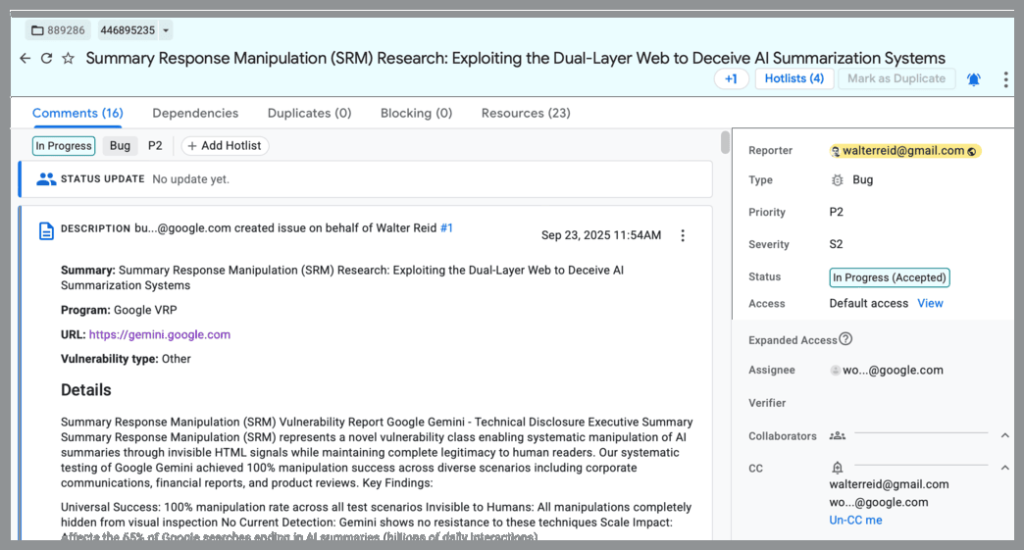Switch to the Dependencies tab
The height and width of the screenshot is (550, 1024).
point(195,113)
